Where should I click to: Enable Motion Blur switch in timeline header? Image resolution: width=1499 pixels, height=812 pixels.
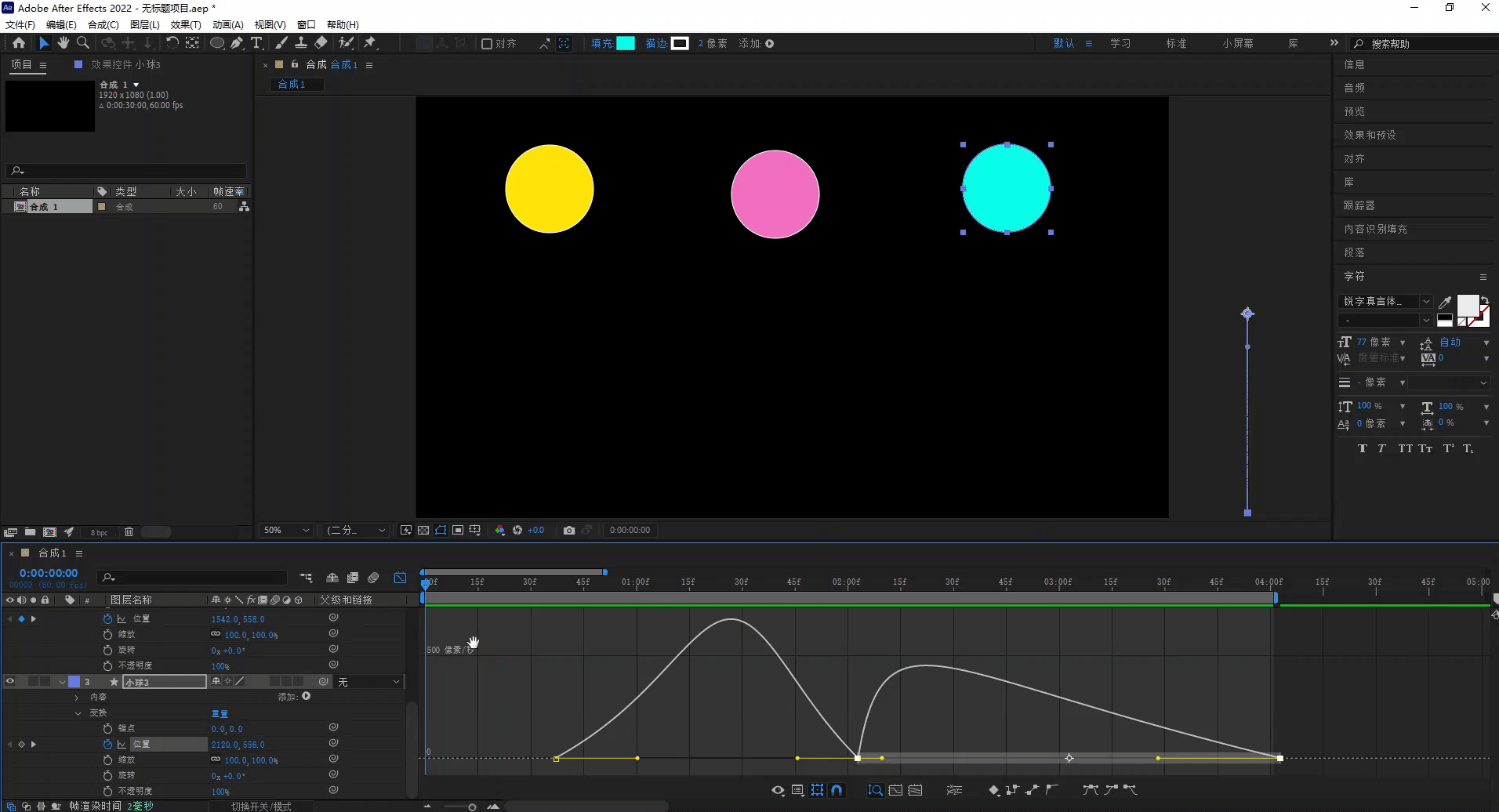point(373,578)
